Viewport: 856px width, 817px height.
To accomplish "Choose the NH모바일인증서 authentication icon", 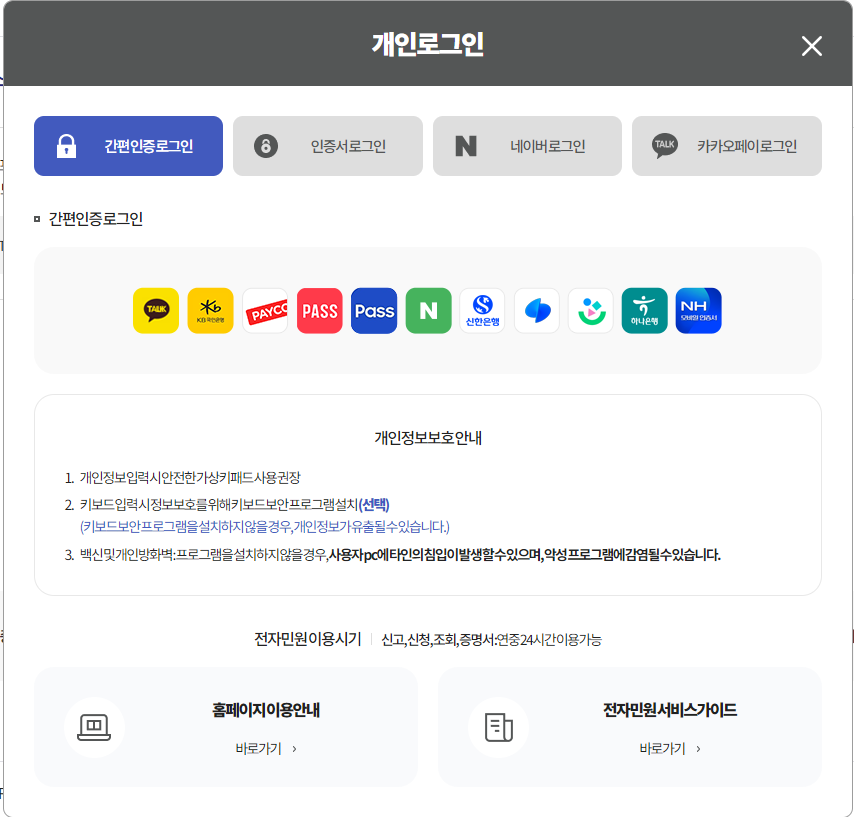I will pos(699,310).
